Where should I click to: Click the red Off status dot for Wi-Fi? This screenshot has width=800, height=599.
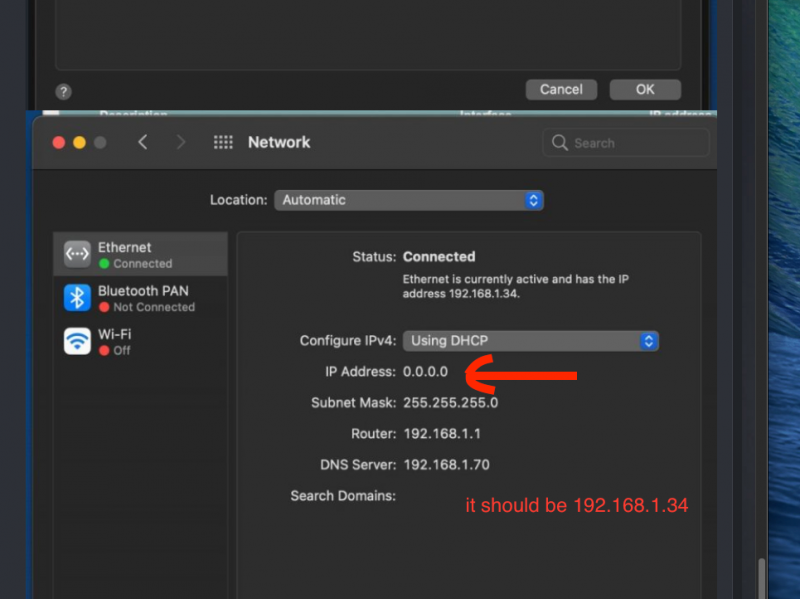point(104,351)
